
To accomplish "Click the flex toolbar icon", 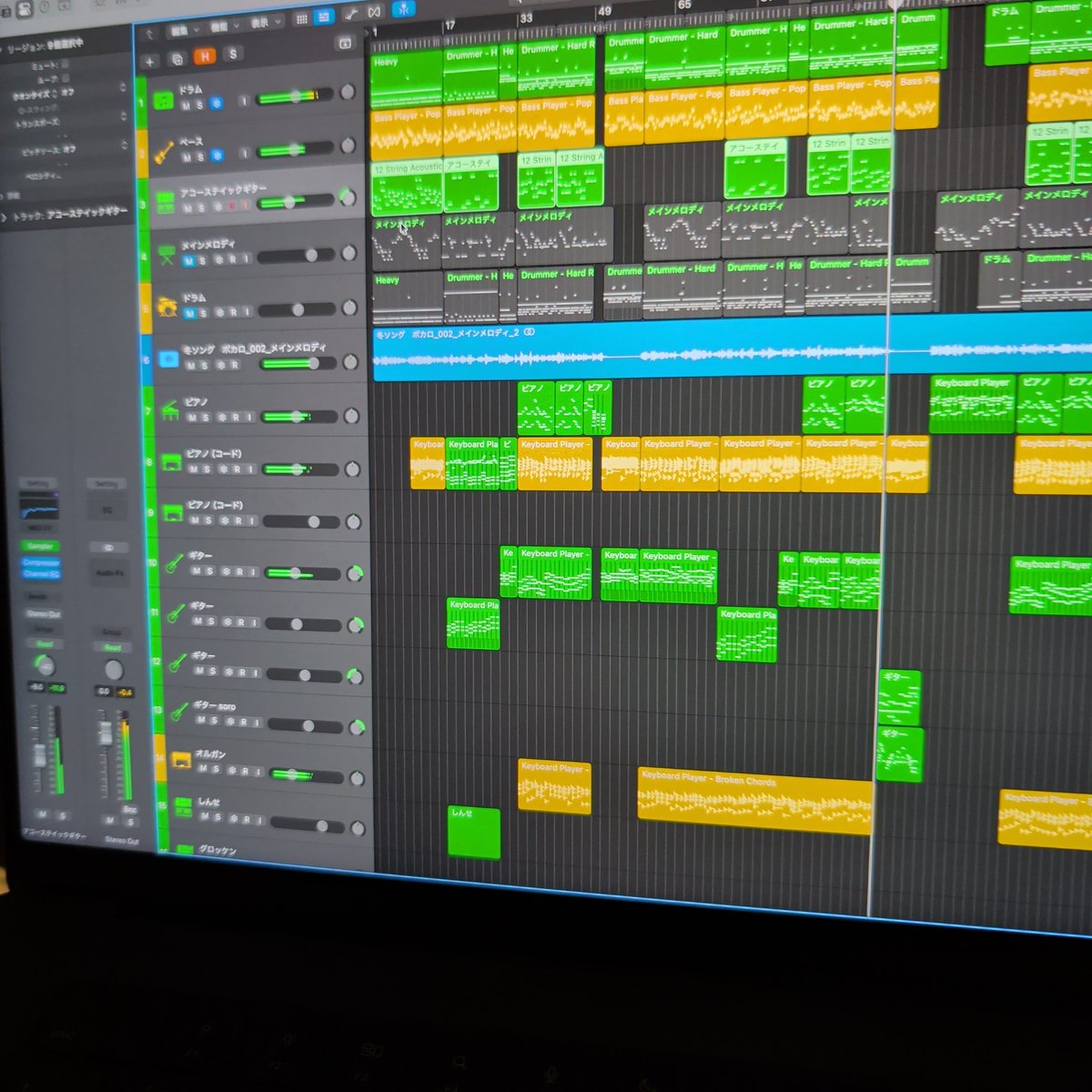I will coord(374,12).
